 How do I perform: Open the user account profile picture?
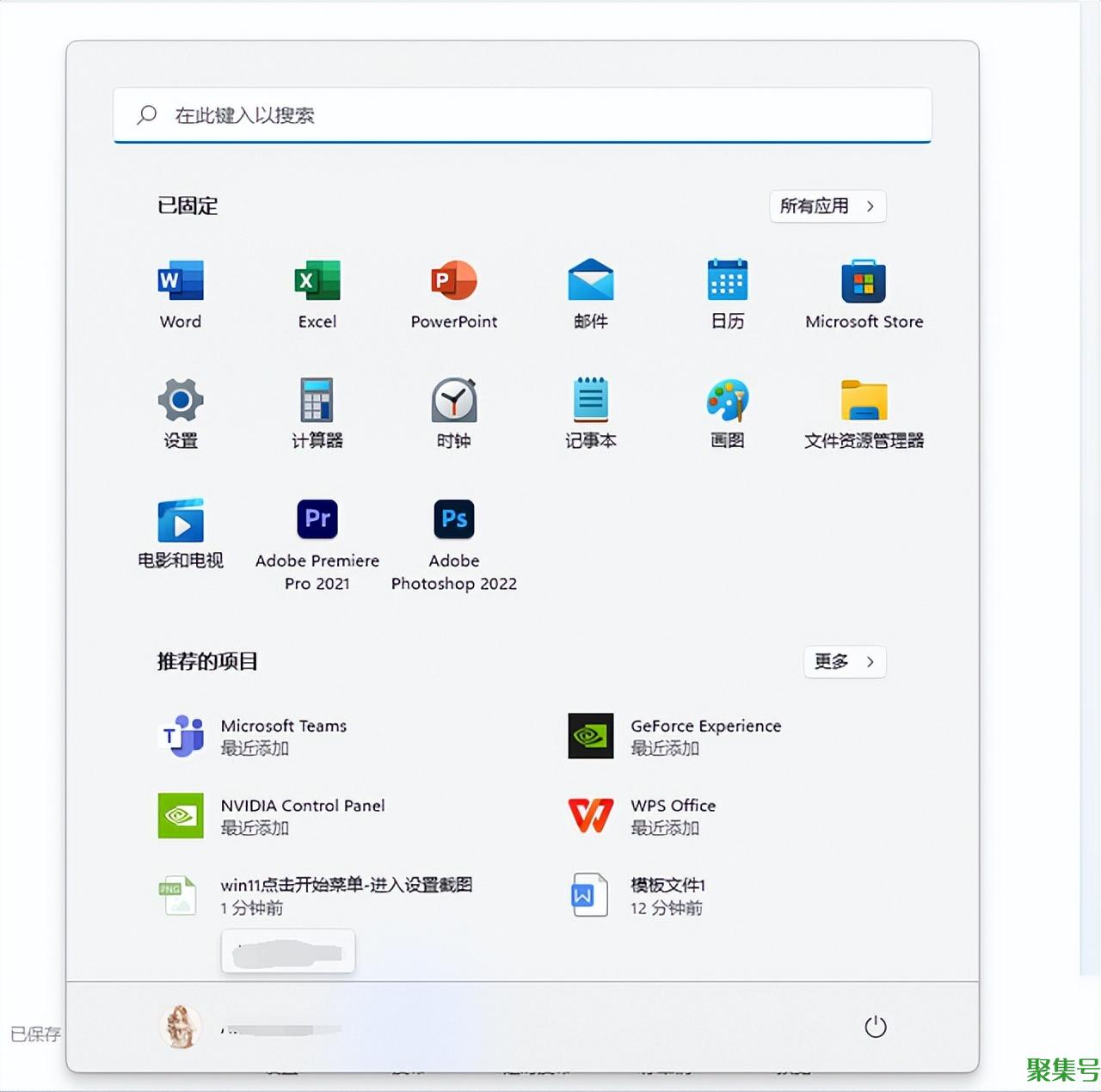point(181,1027)
